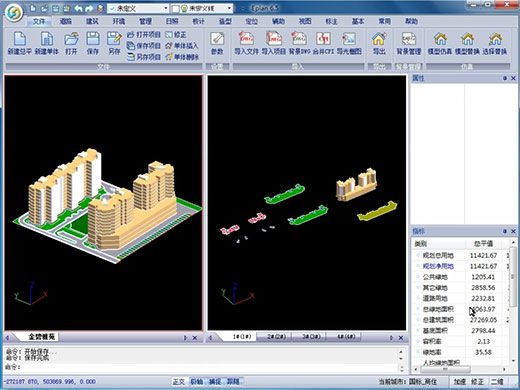Open the first 未定义 dropdown in title bar

coord(138,8)
